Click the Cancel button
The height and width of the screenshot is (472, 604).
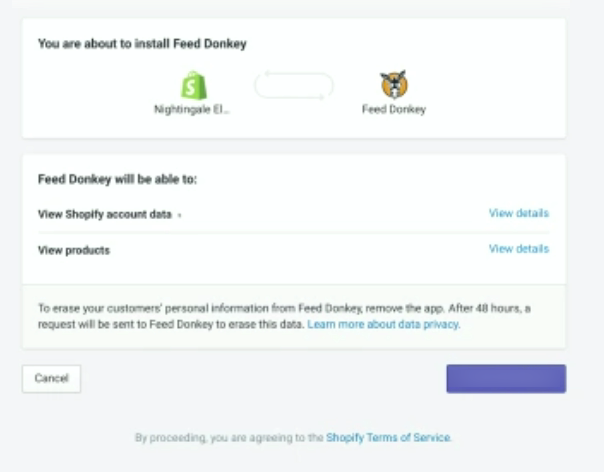pyautogui.click(x=52, y=379)
